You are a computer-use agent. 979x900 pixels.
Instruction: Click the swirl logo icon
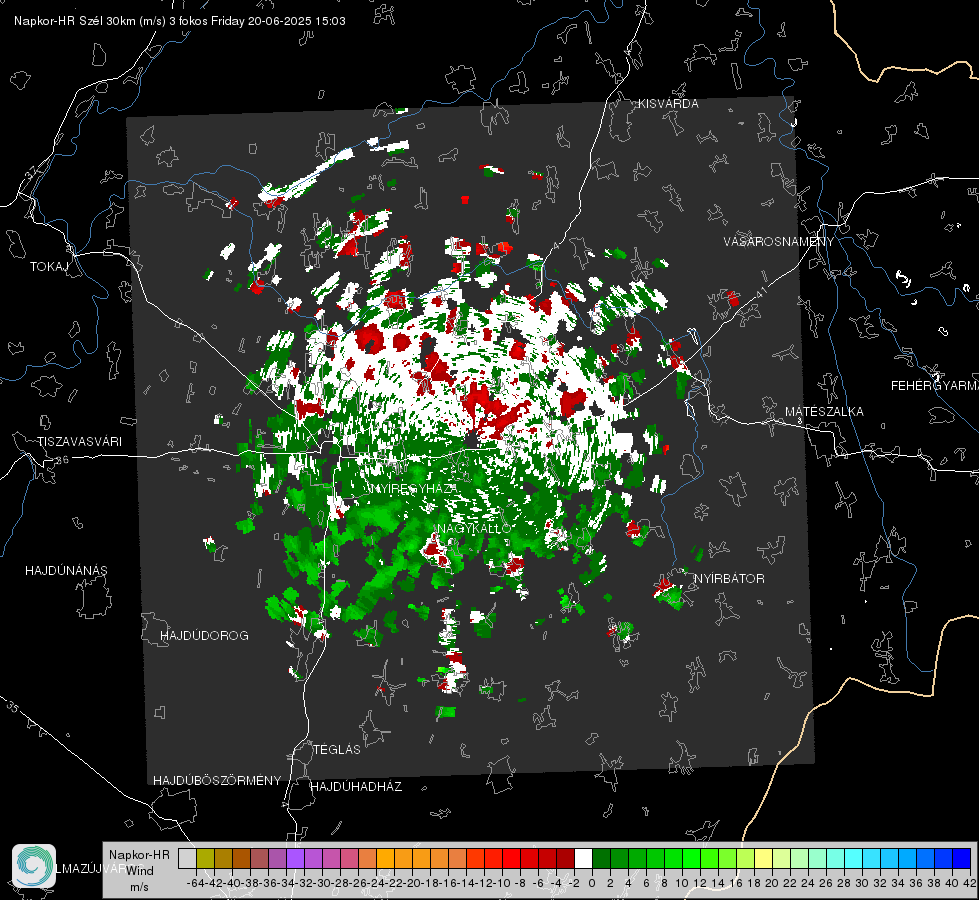pyautogui.click(x=34, y=866)
